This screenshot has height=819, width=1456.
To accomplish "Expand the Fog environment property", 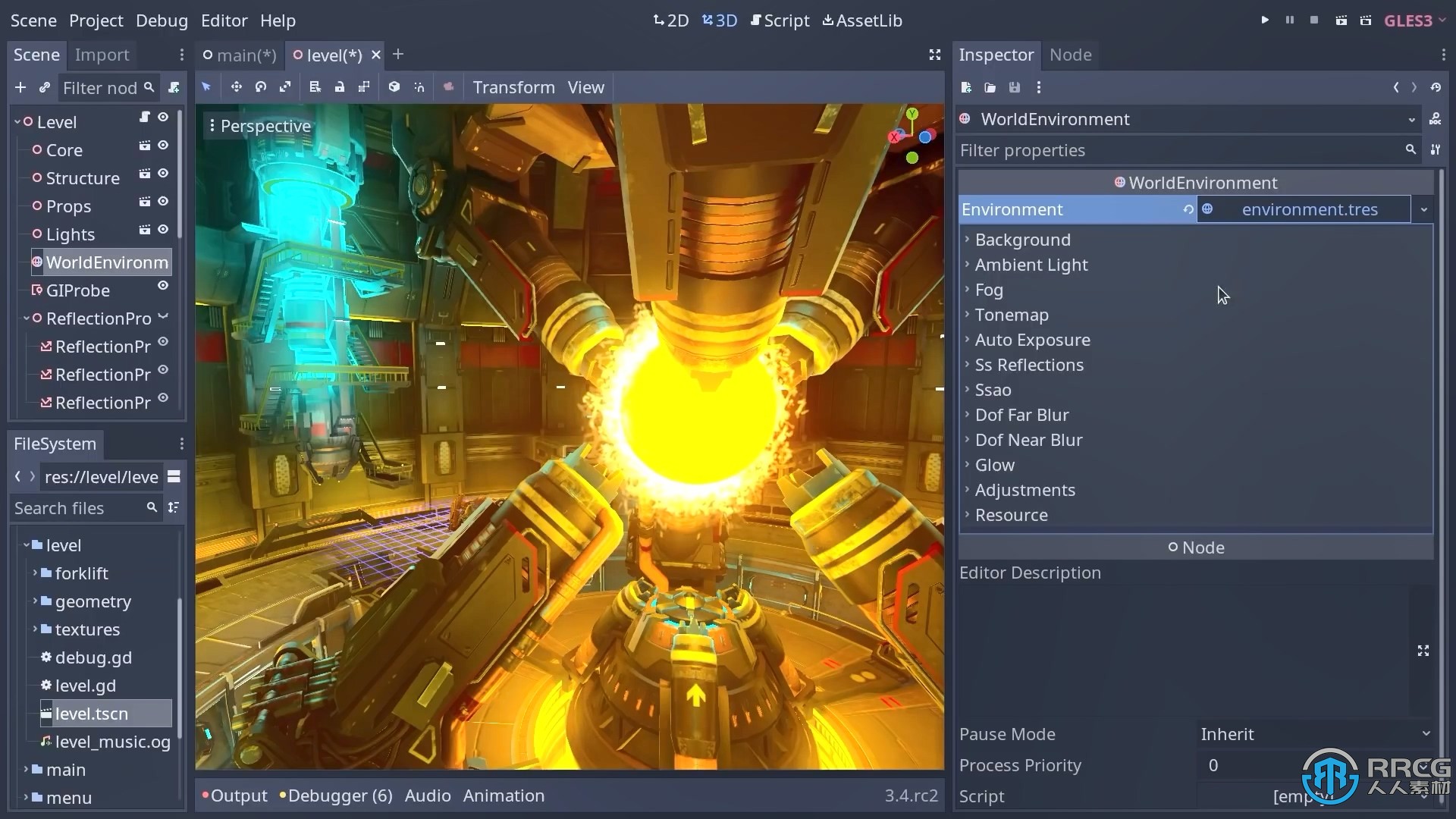I will tap(988, 289).
